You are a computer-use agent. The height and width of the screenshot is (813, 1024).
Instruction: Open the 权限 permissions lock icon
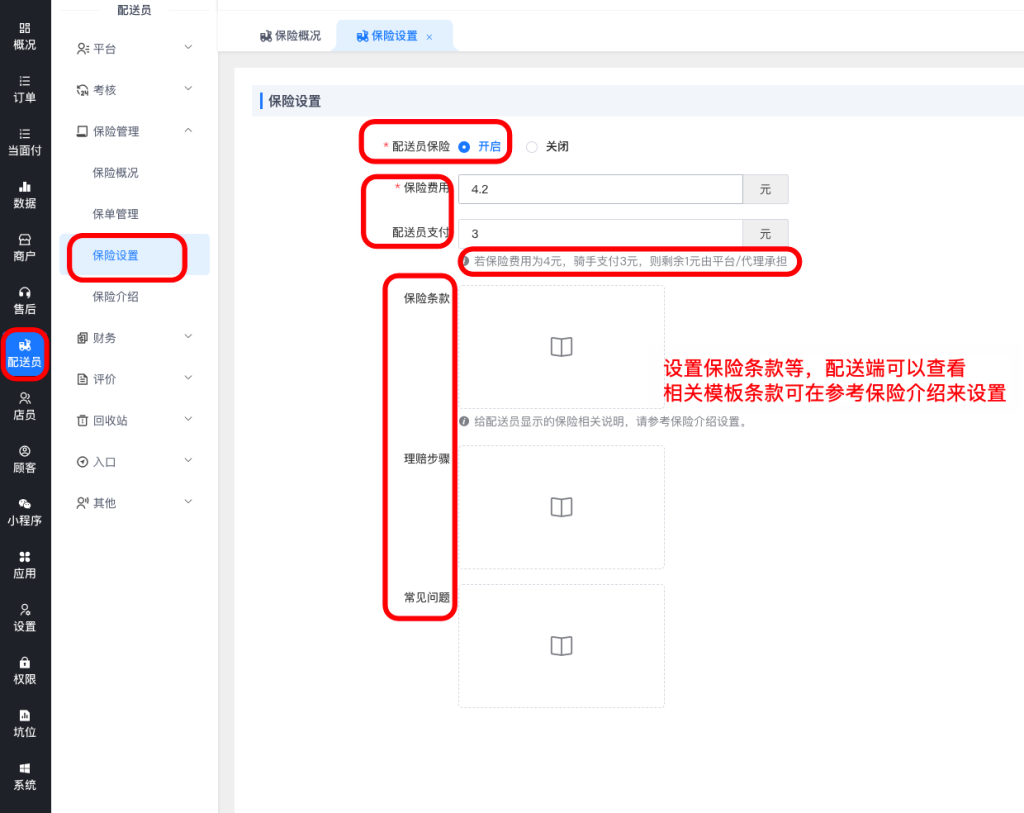click(25, 670)
